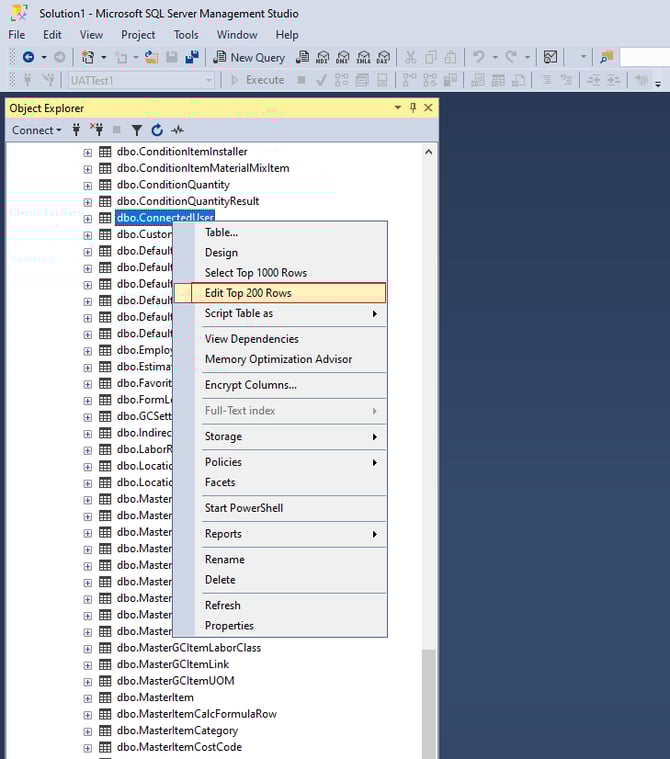The height and width of the screenshot is (759, 670).
Task: Expand the dbo.ConditionQuantity table node
Action: (x=87, y=185)
